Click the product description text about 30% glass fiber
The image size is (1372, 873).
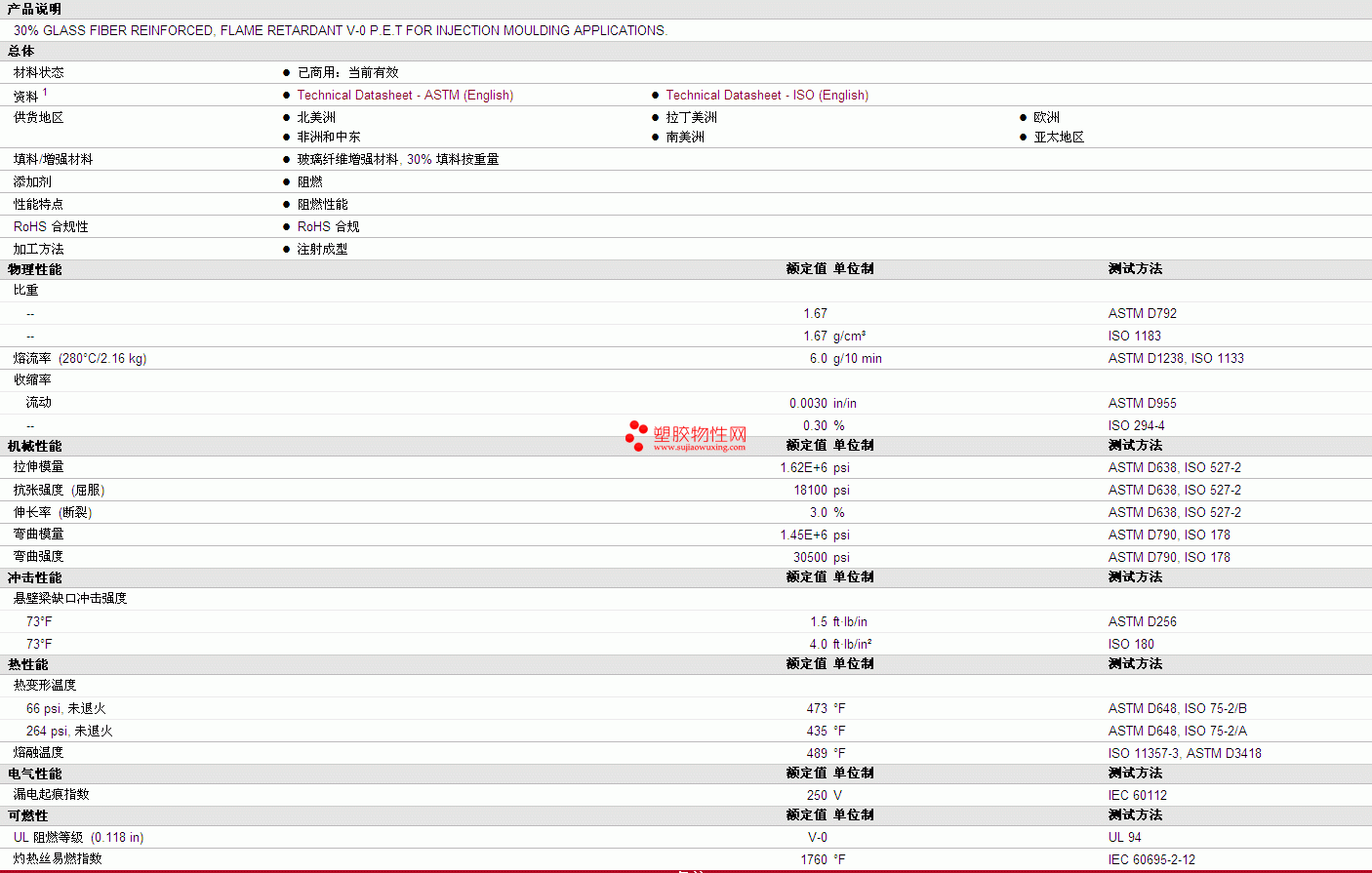pos(341,30)
